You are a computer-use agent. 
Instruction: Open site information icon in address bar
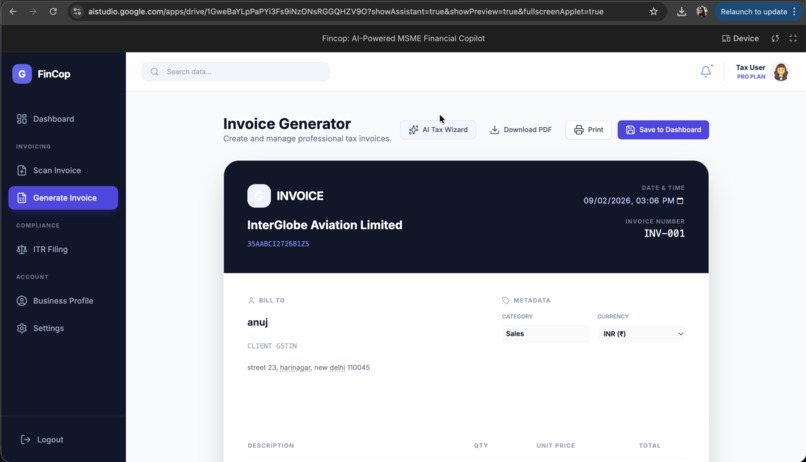(77, 11)
